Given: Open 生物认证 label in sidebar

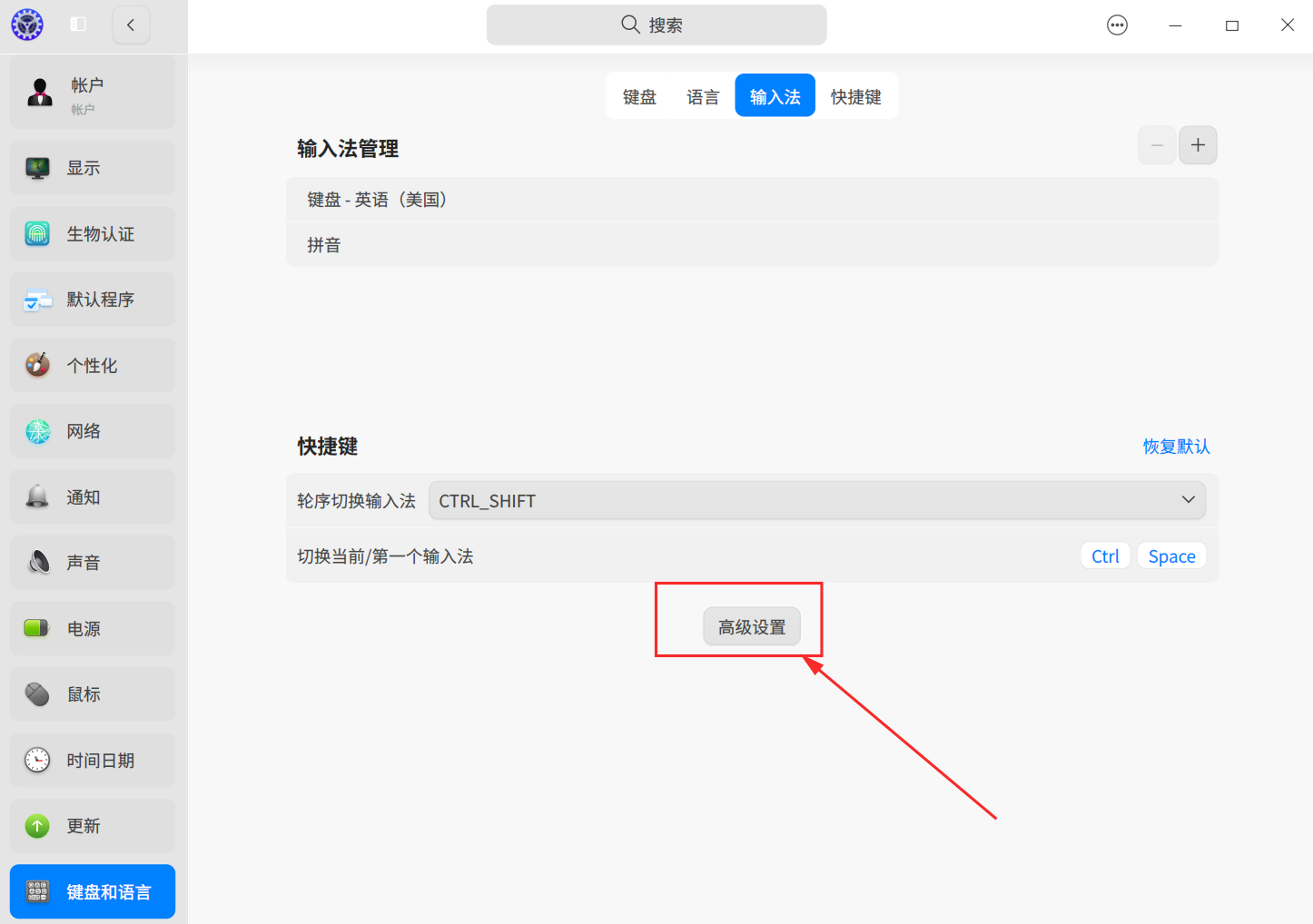Looking at the screenshot, I should pyautogui.click(x=100, y=234).
